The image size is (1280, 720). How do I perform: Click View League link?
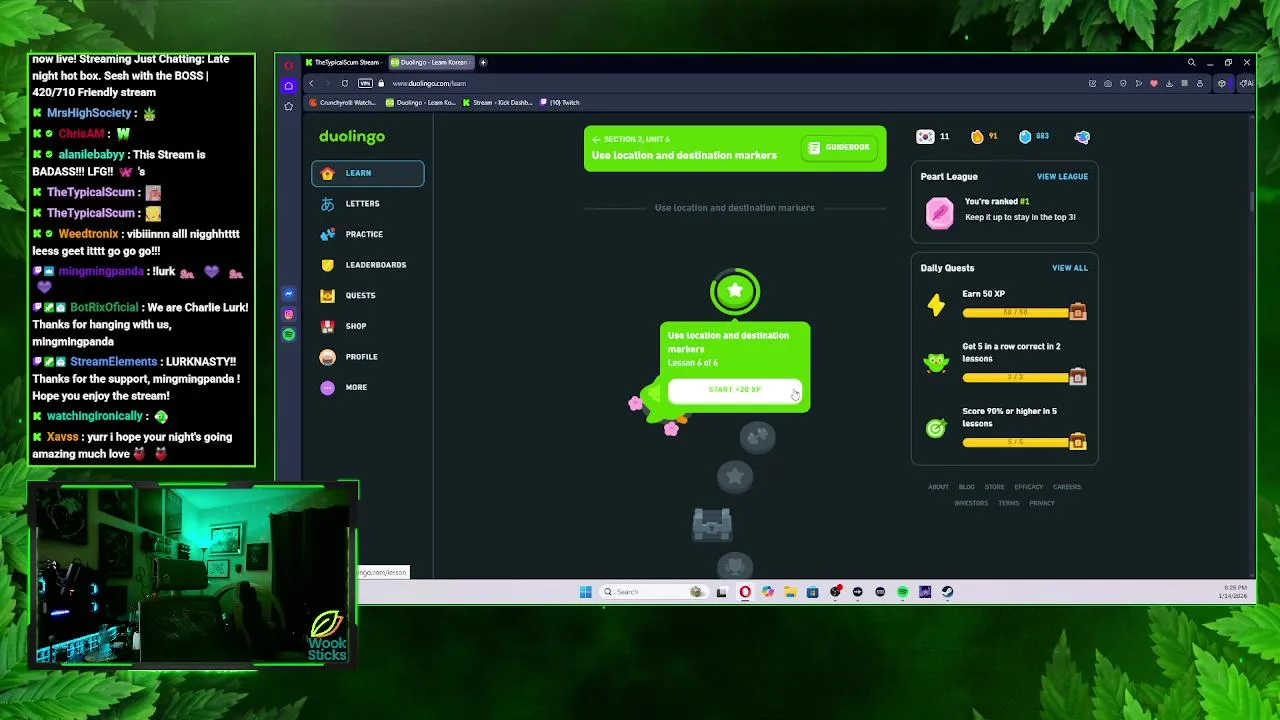1062,177
